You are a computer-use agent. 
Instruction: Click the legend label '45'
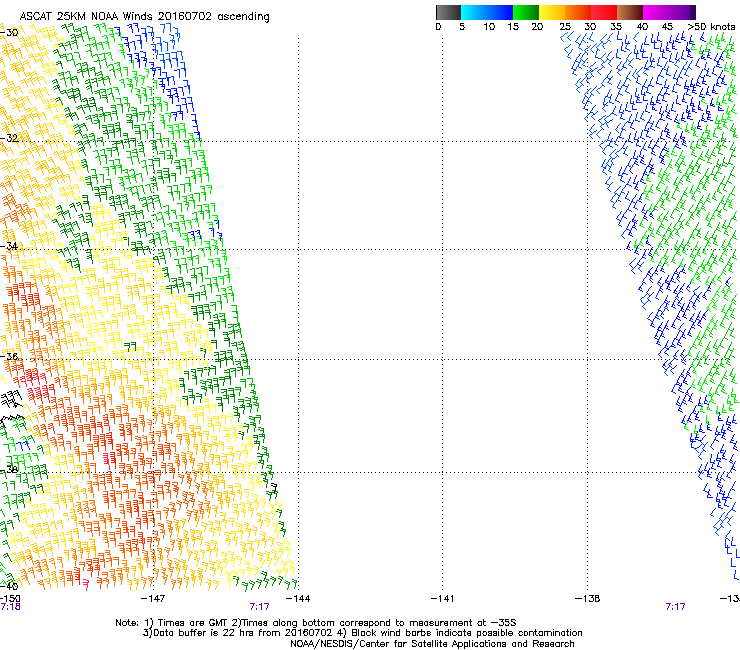(x=667, y=27)
